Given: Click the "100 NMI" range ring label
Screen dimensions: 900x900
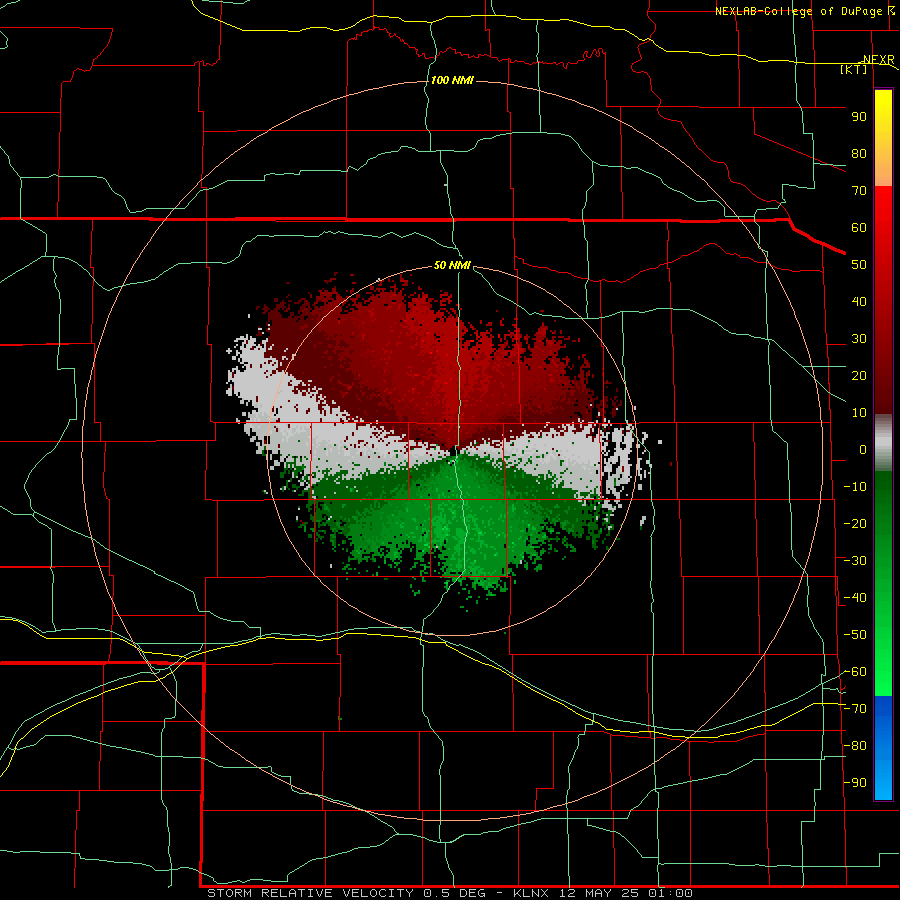Looking at the screenshot, I should (452, 80).
